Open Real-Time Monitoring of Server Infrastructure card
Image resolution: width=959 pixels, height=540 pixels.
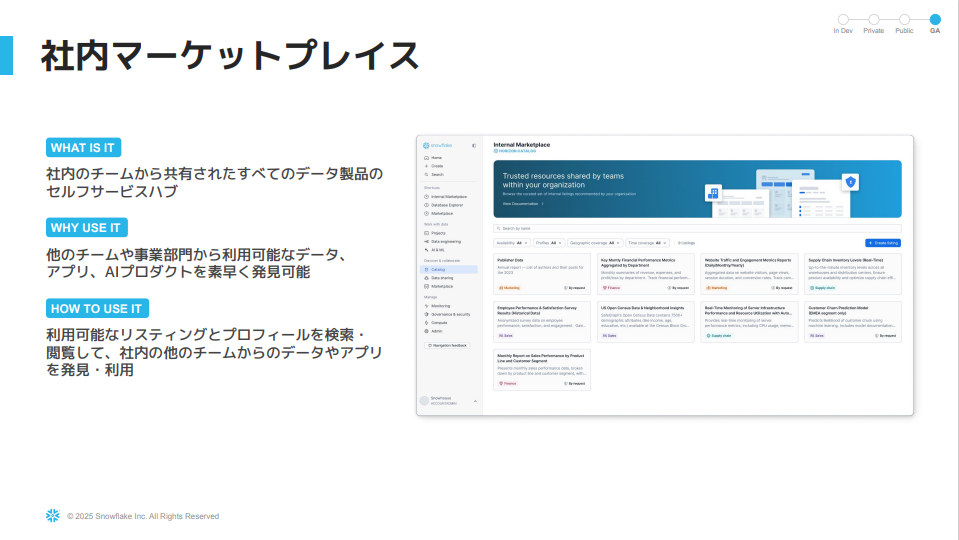(749, 322)
